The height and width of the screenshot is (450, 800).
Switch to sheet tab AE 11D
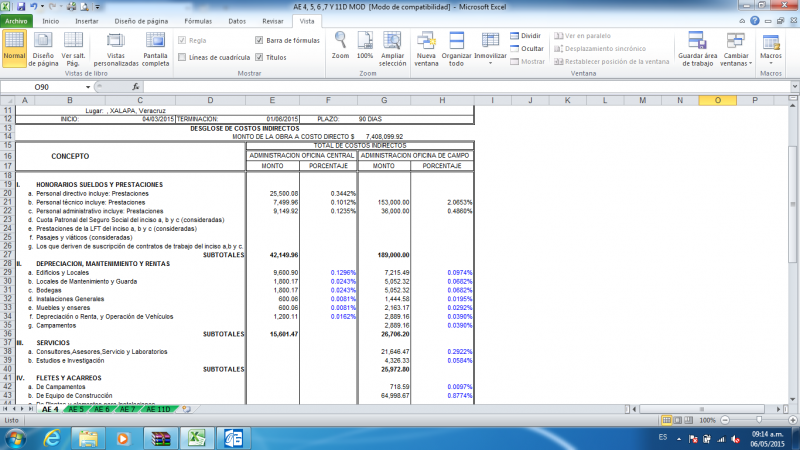coord(159,409)
